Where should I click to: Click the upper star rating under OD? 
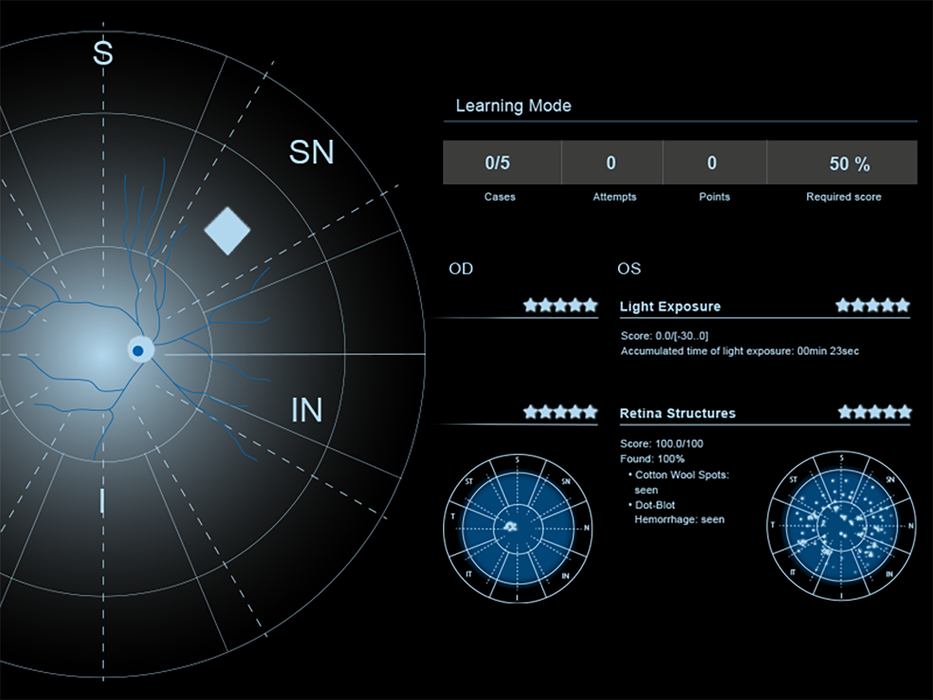[560, 305]
